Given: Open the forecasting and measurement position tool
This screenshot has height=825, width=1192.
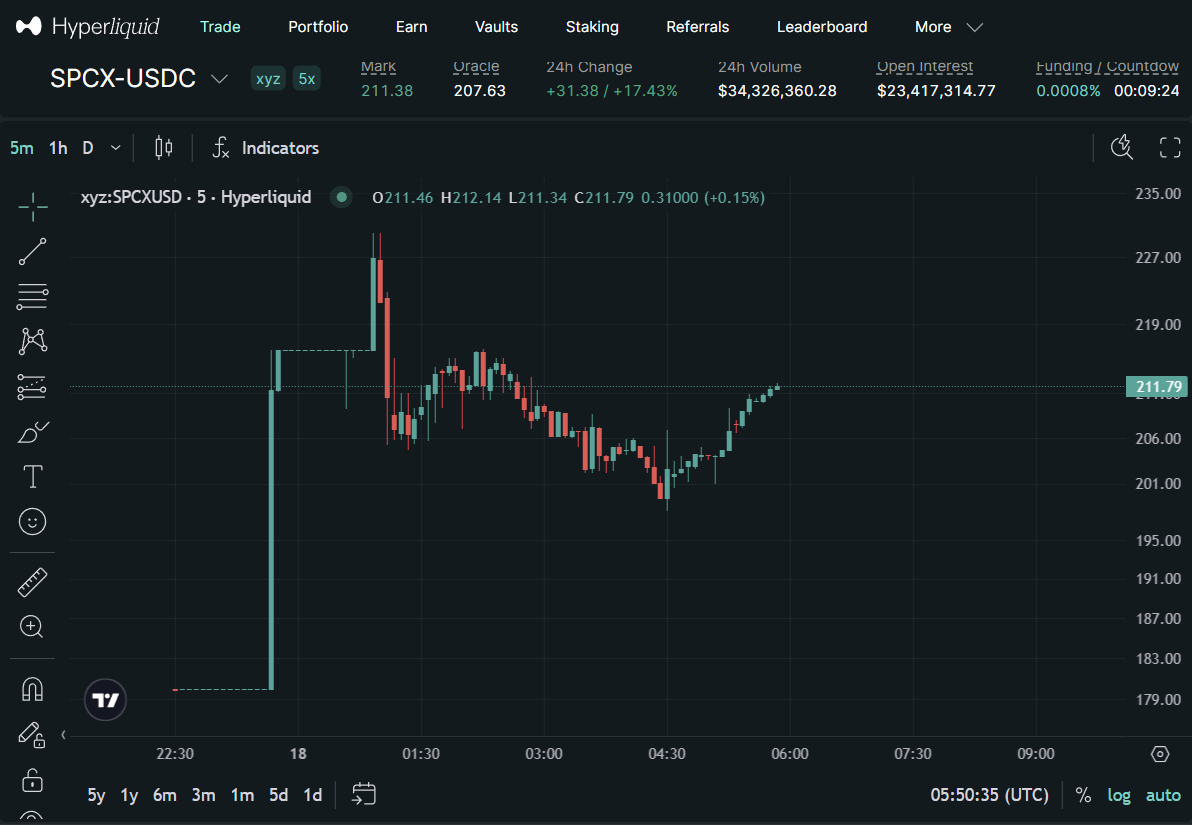Looking at the screenshot, I should coord(33,387).
